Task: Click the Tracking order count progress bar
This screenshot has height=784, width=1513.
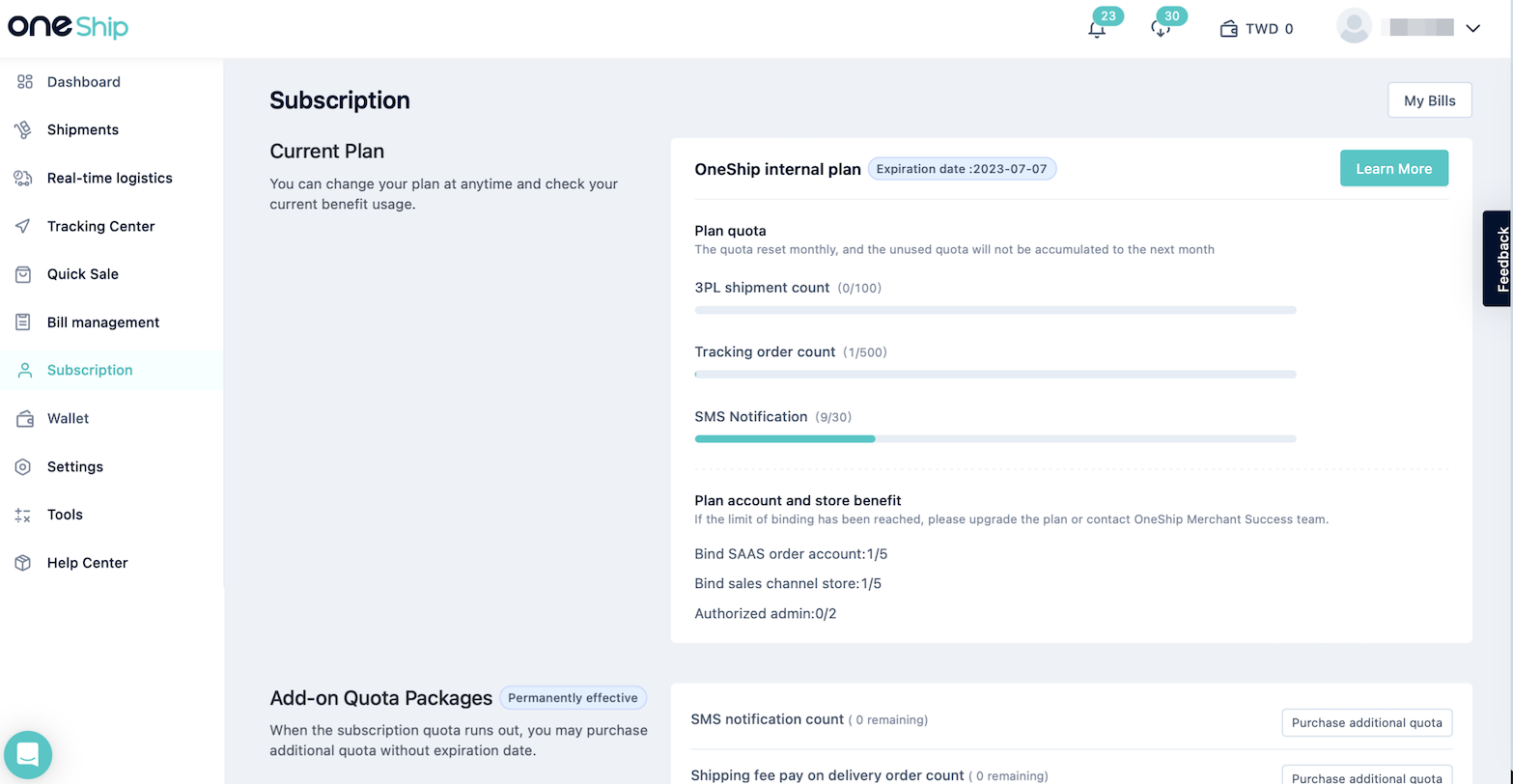Action: pyautogui.click(x=995, y=375)
